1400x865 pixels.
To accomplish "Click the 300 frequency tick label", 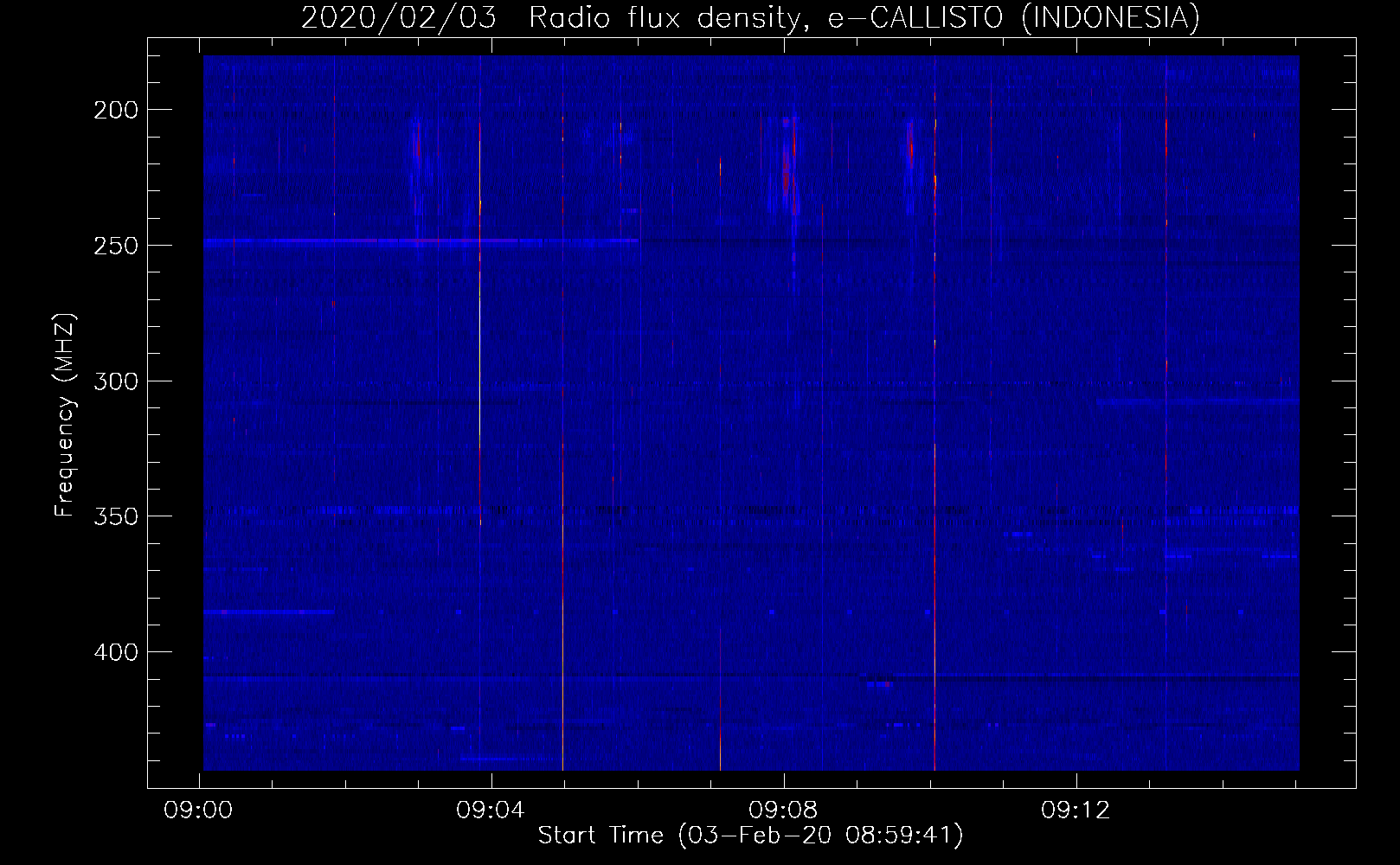I will point(116,381).
